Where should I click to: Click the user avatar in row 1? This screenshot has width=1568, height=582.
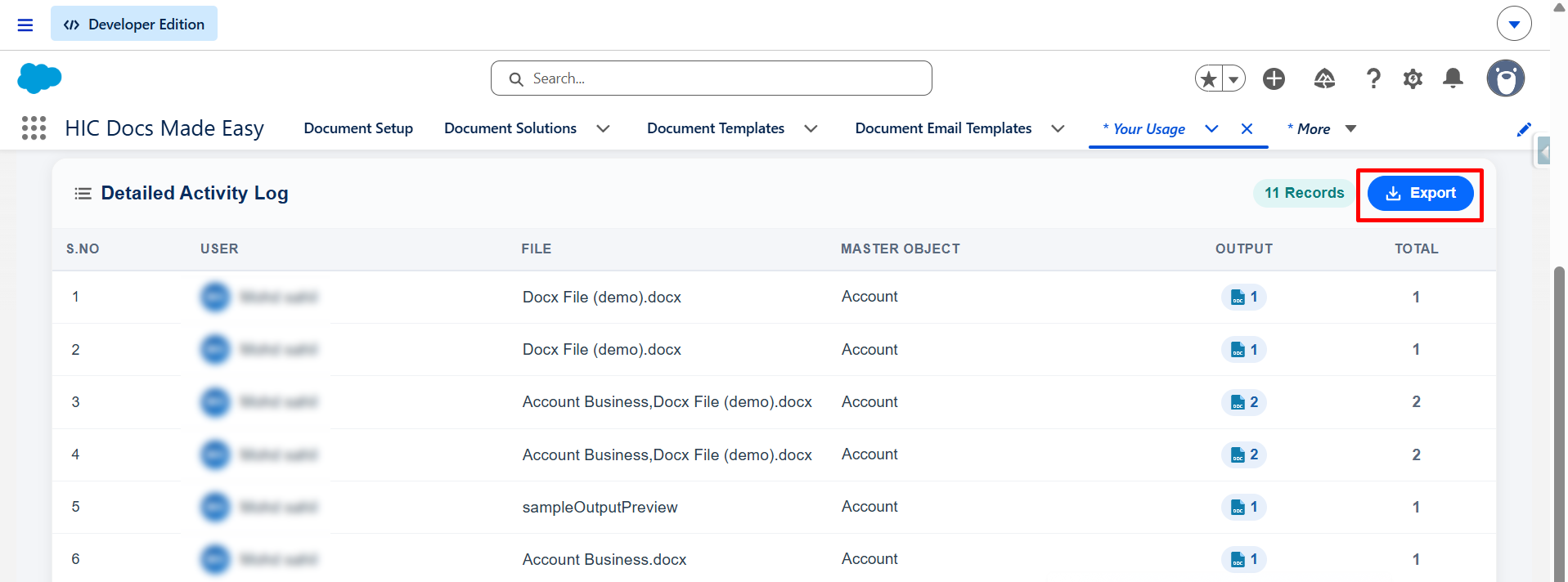[215, 297]
